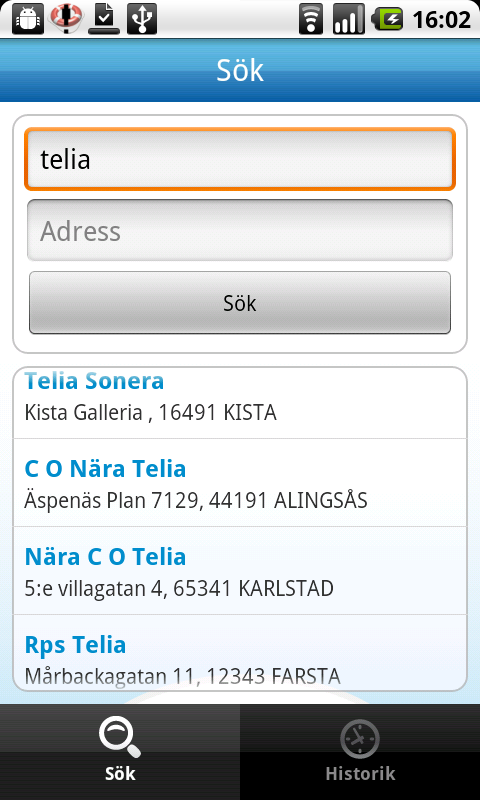This screenshot has width=480, height=800.
Task: Tap the Android debug icon in status bar
Action: (27, 19)
